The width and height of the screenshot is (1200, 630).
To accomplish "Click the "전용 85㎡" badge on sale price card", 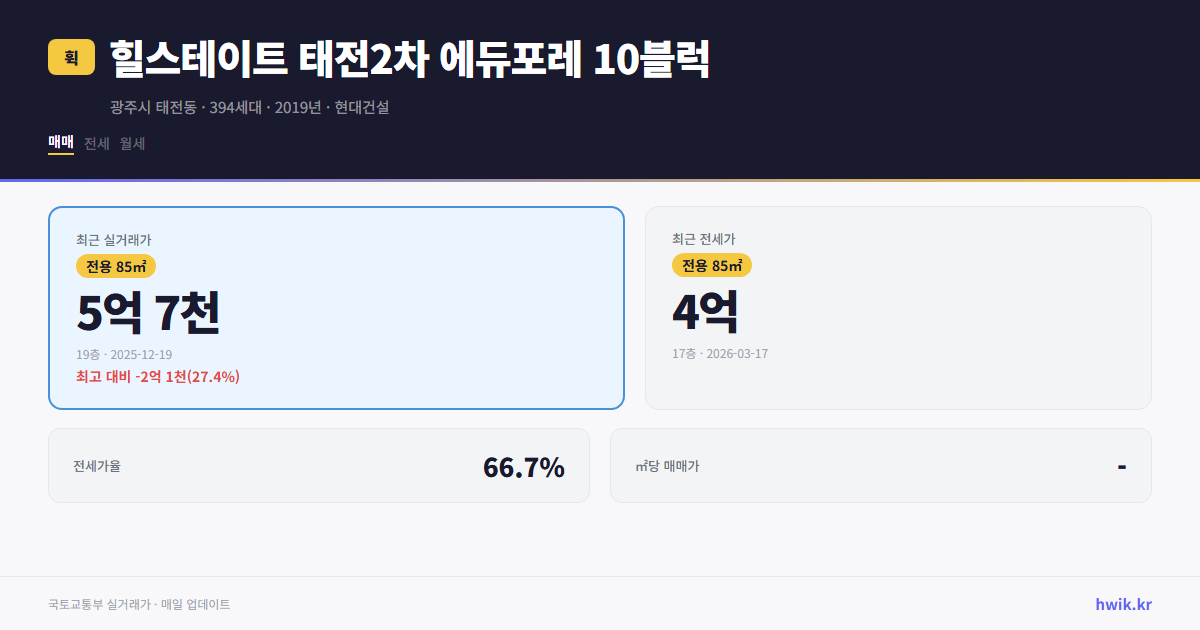I will click(115, 267).
